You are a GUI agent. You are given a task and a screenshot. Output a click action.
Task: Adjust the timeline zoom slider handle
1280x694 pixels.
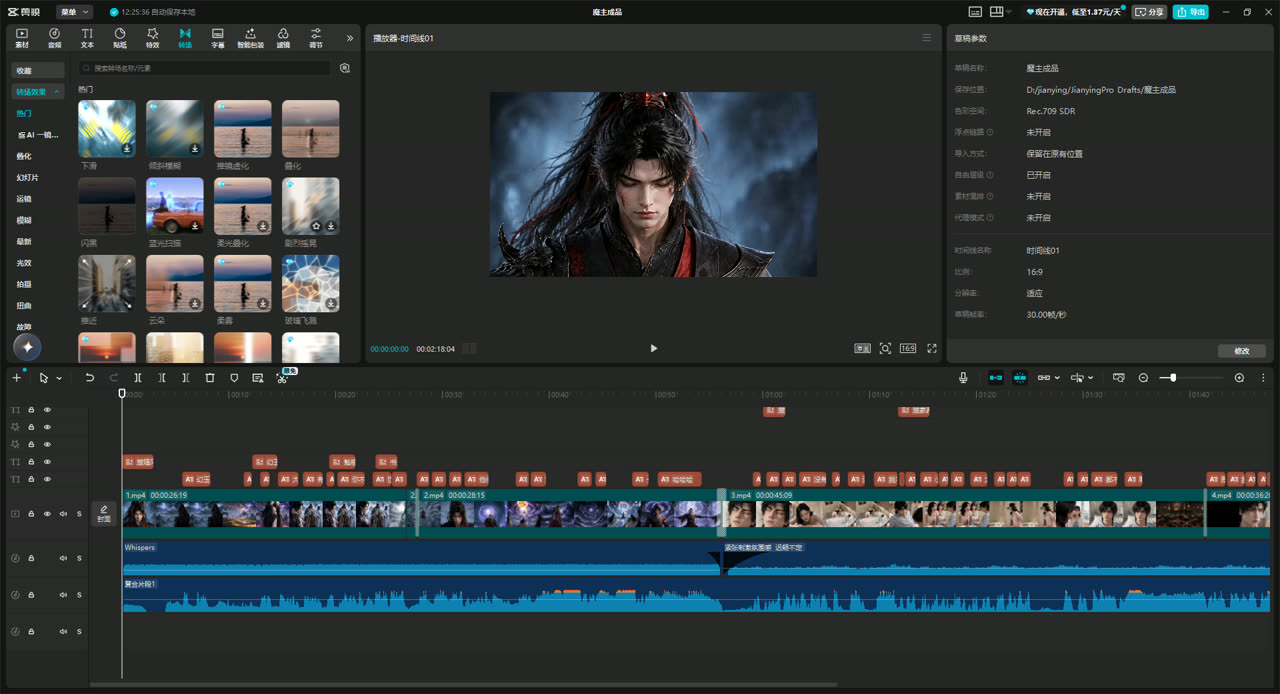coord(1173,378)
